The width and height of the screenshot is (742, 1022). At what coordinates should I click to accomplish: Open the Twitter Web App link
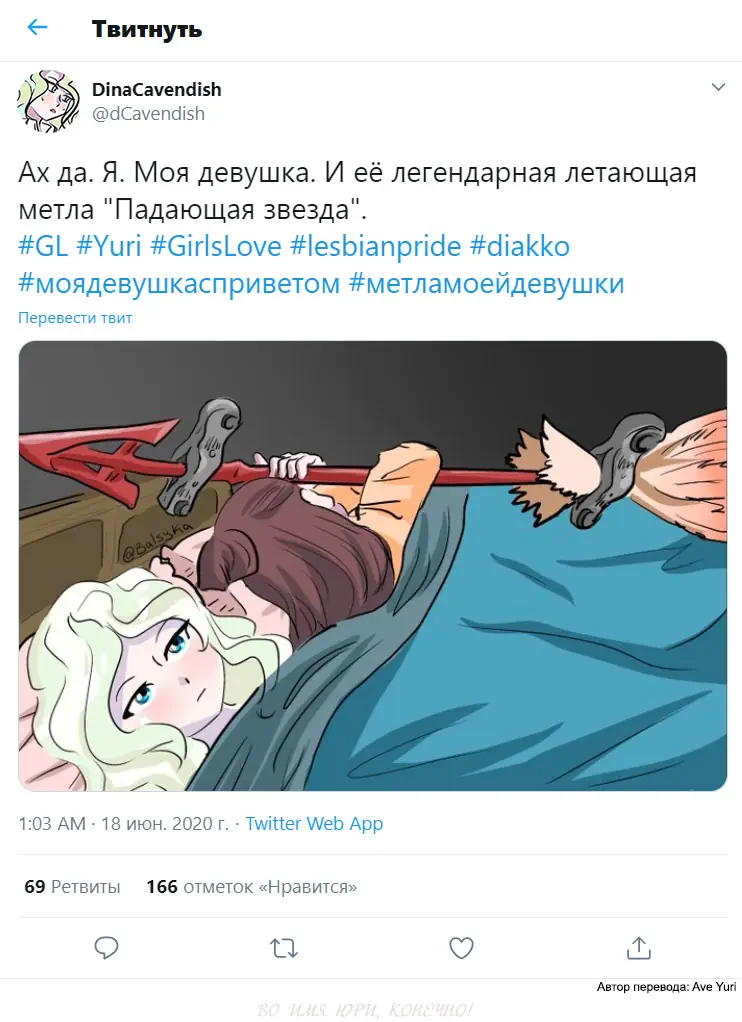314,824
